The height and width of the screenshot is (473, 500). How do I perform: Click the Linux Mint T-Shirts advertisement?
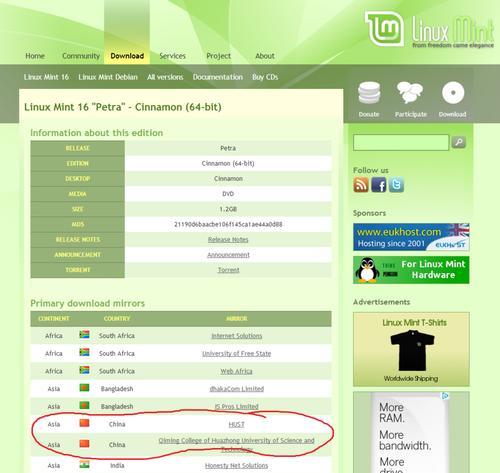click(x=411, y=349)
